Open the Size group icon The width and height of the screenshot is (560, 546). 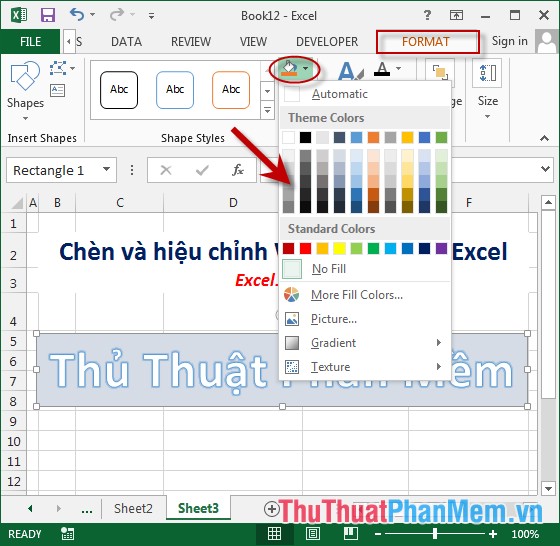(x=488, y=73)
